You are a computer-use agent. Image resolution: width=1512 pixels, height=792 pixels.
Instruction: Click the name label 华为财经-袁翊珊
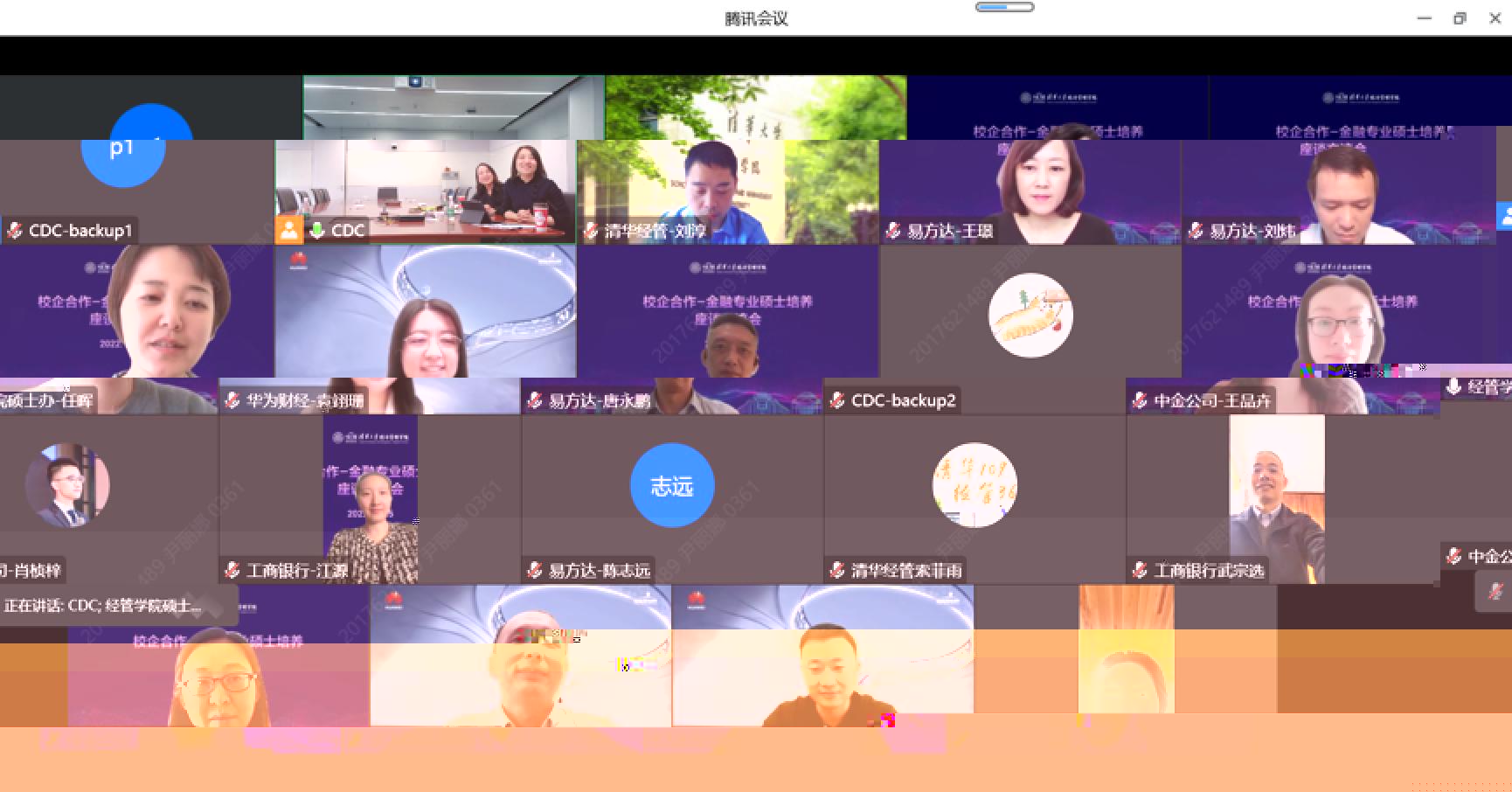pyautogui.click(x=305, y=400)
